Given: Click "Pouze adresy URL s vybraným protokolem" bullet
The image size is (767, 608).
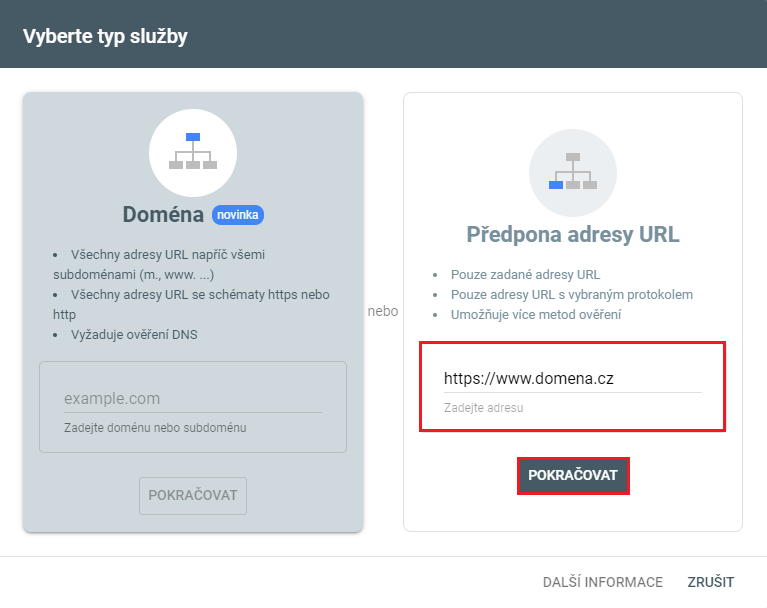Looking at the screenshot, I should [572, 295].
